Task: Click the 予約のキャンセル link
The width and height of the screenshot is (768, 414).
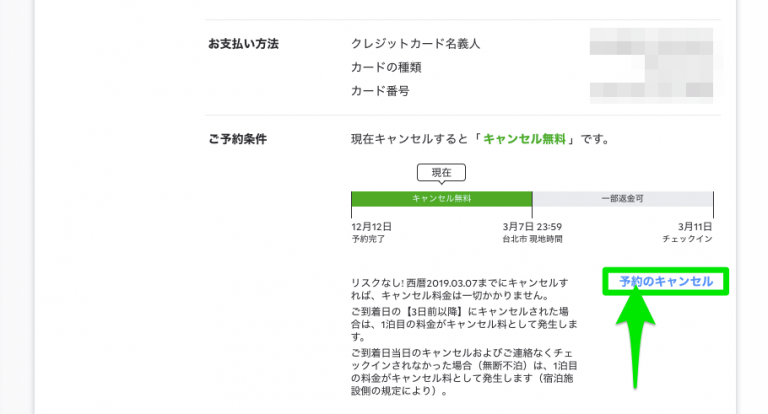Action: point(666,282)
